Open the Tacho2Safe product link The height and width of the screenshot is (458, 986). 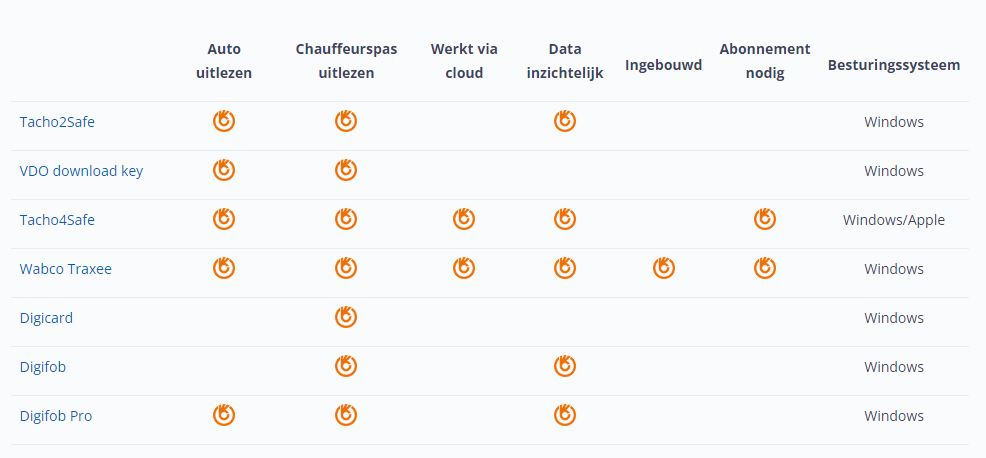click(x=57, y=121)
